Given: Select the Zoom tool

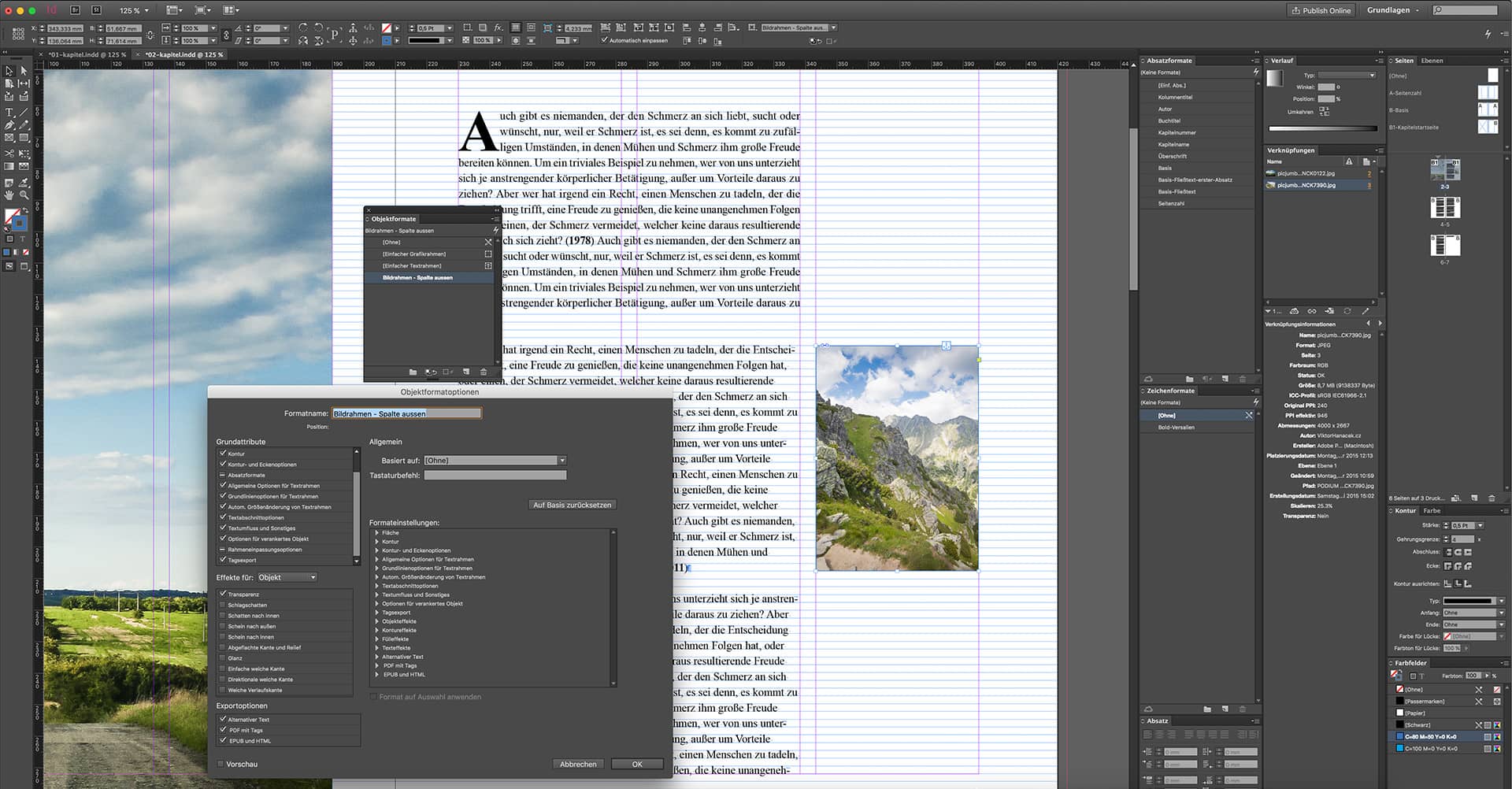Looking at the screenshot, I should 24,192.
